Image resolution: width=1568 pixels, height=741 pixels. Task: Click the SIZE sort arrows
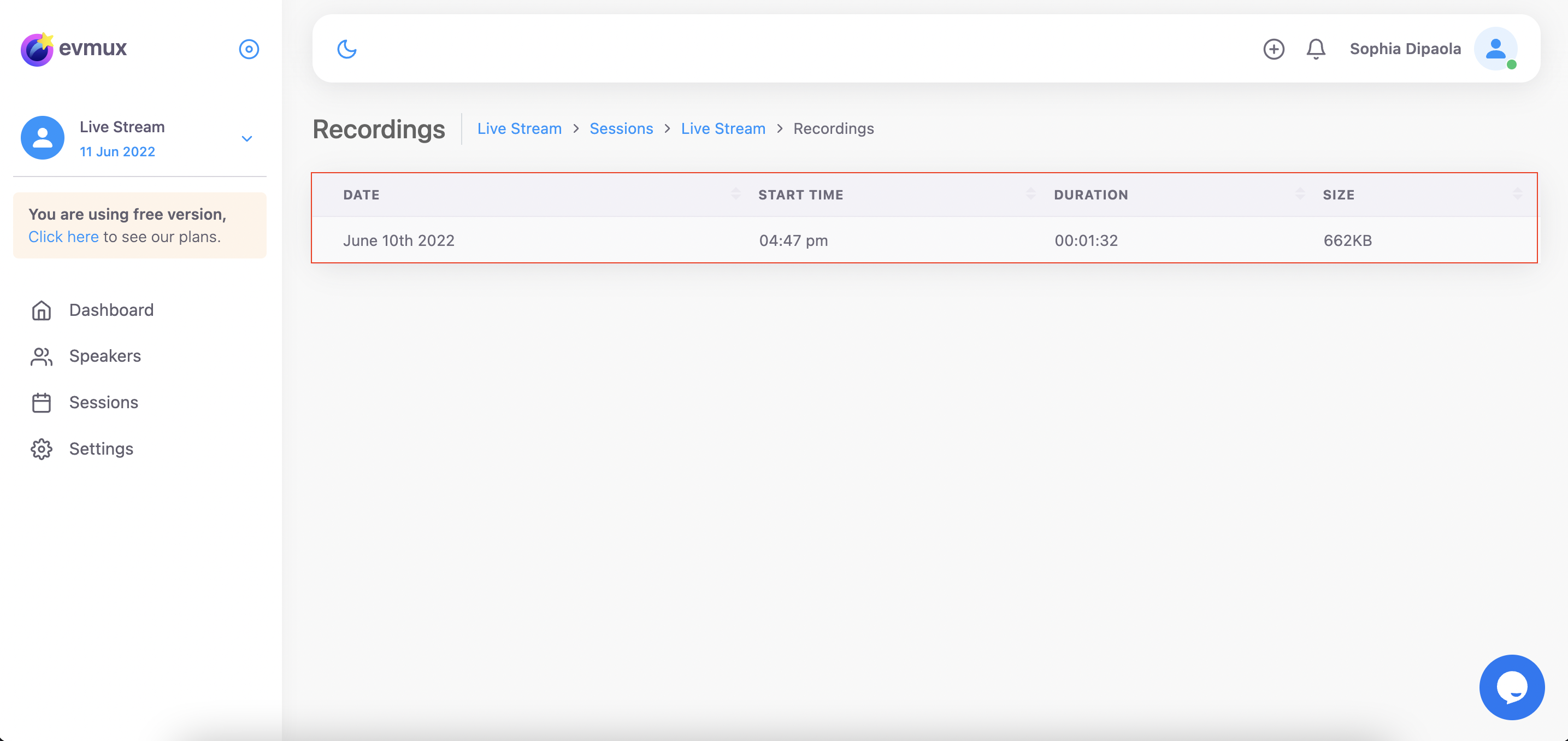pos(1518,194)
